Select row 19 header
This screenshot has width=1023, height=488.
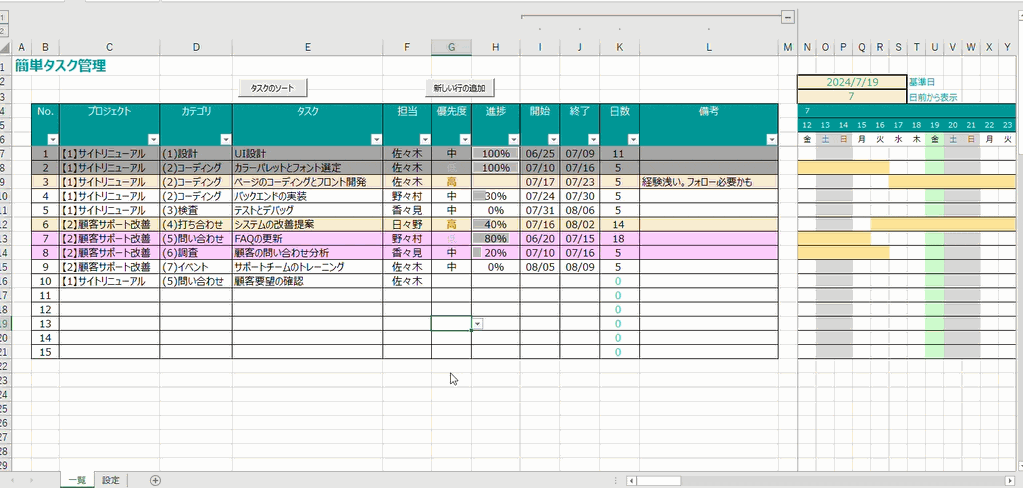click(x=3, y=324)
